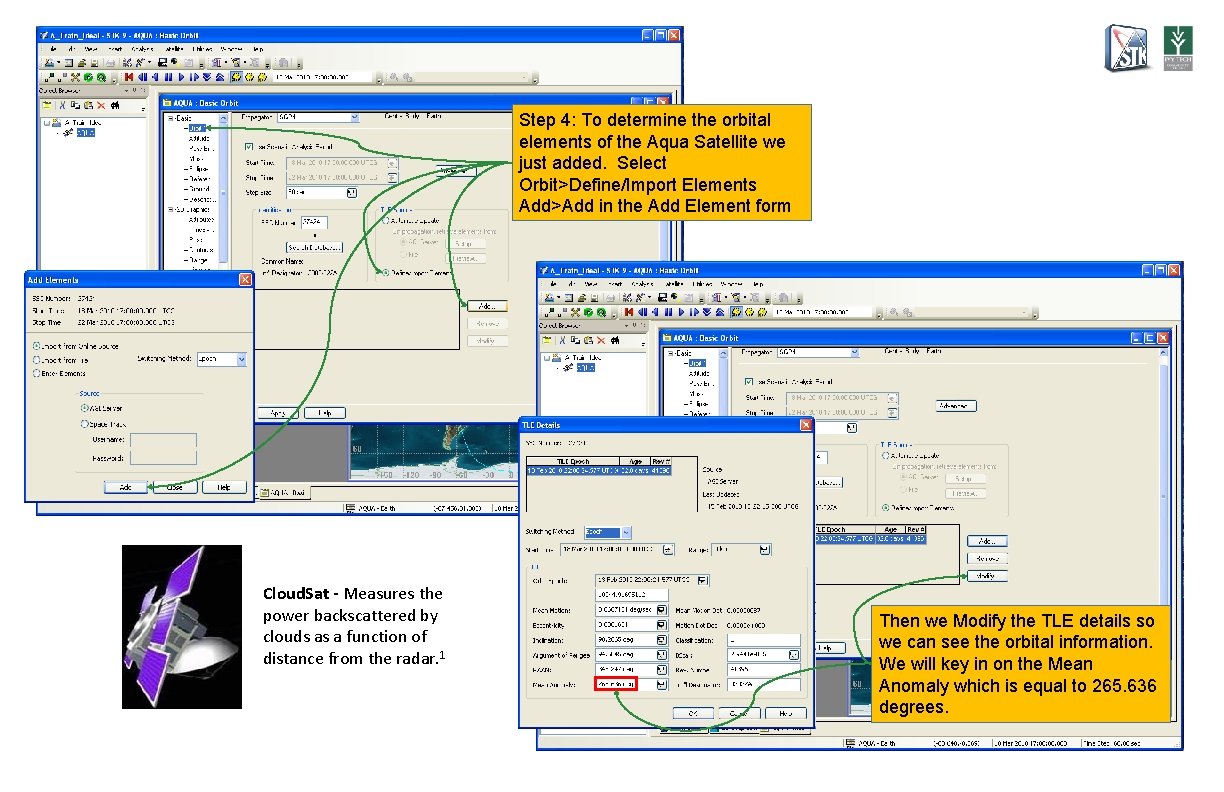
Task: Click the unit icon beside Eccentricity in TLE Details
Action: [662, 625]
